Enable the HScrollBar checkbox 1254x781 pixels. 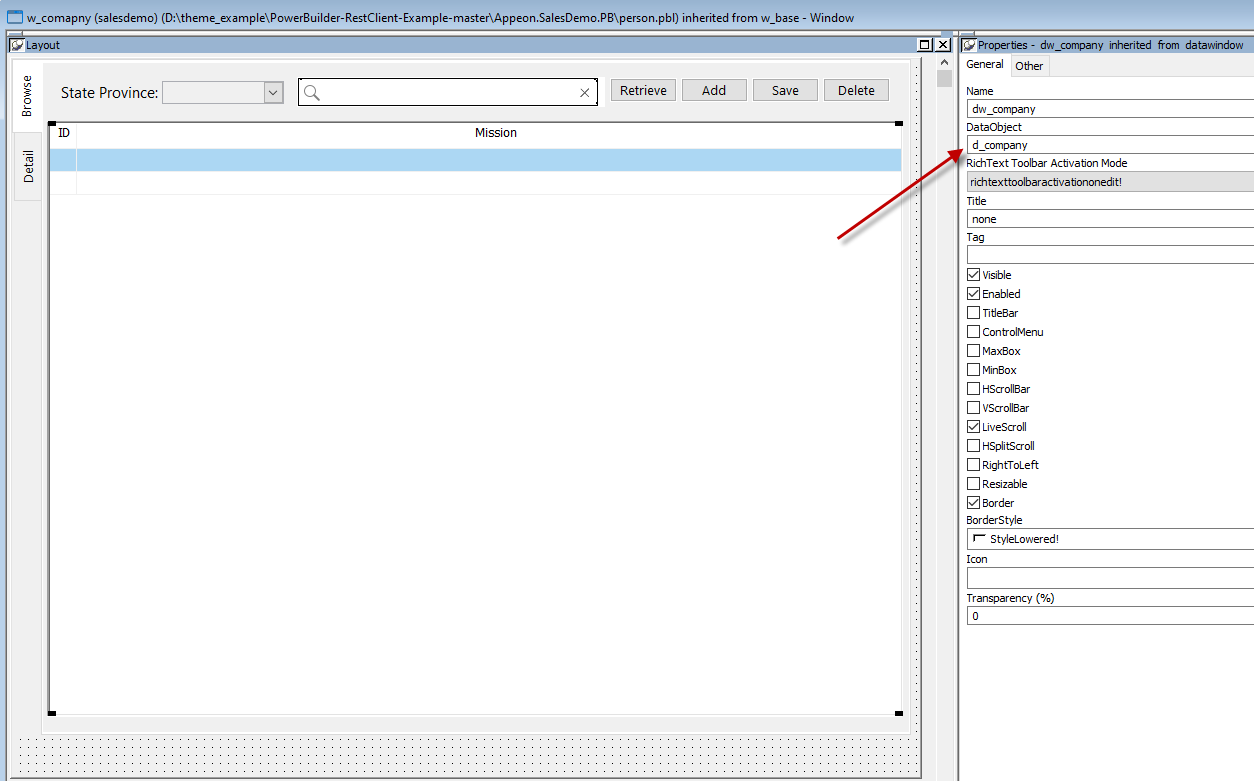[x=974, y=389]
